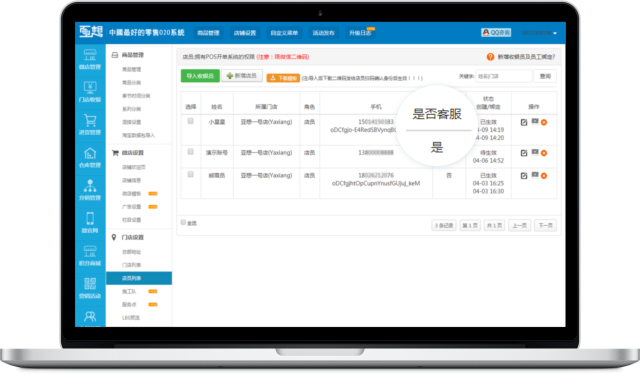Screen dimensions: 640x376
Task: Open the account dropdown arrow at top right
Action: pos(555,33)
